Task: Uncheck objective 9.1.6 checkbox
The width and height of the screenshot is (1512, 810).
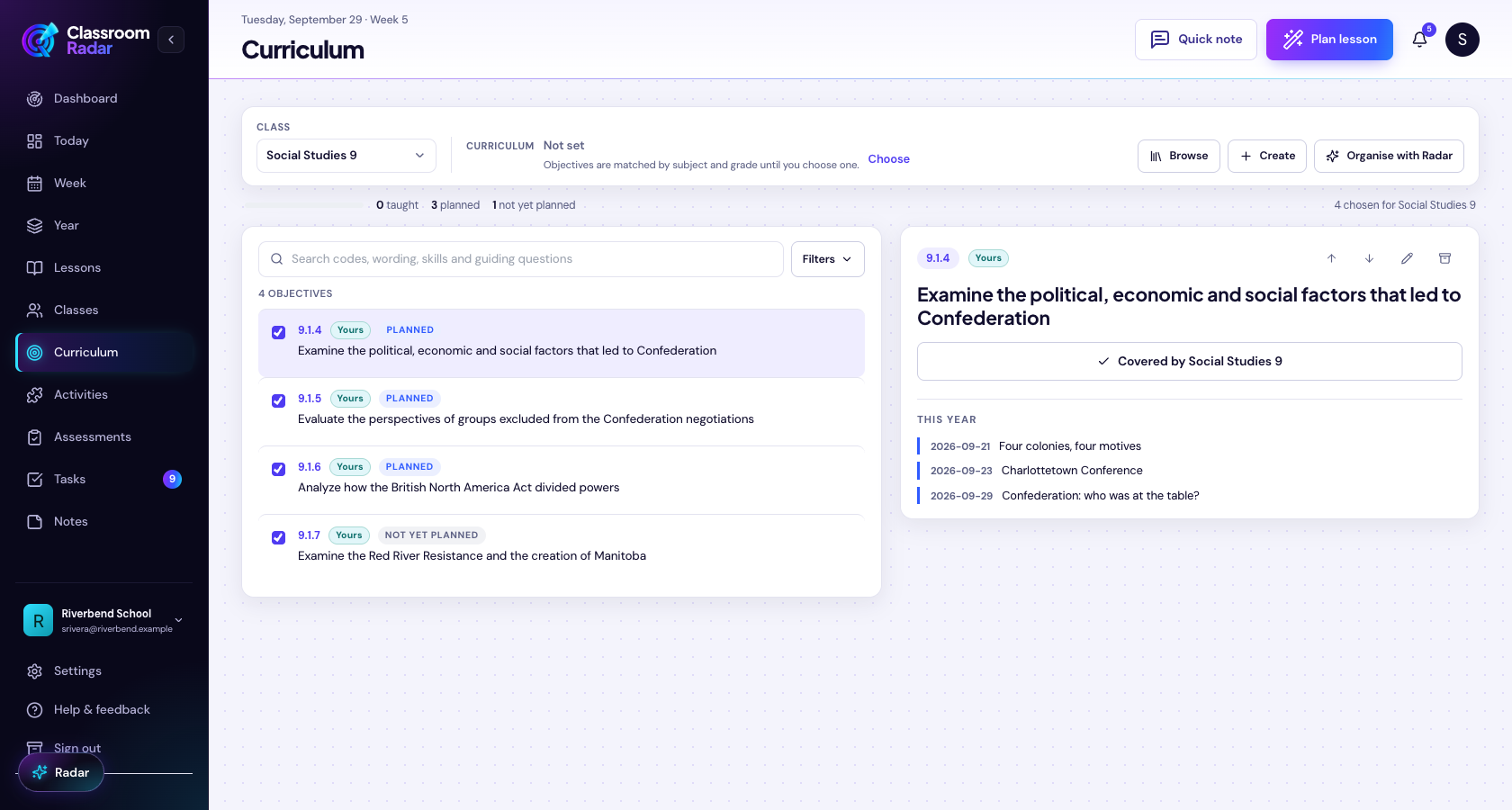Action: [x=279, y=469]
